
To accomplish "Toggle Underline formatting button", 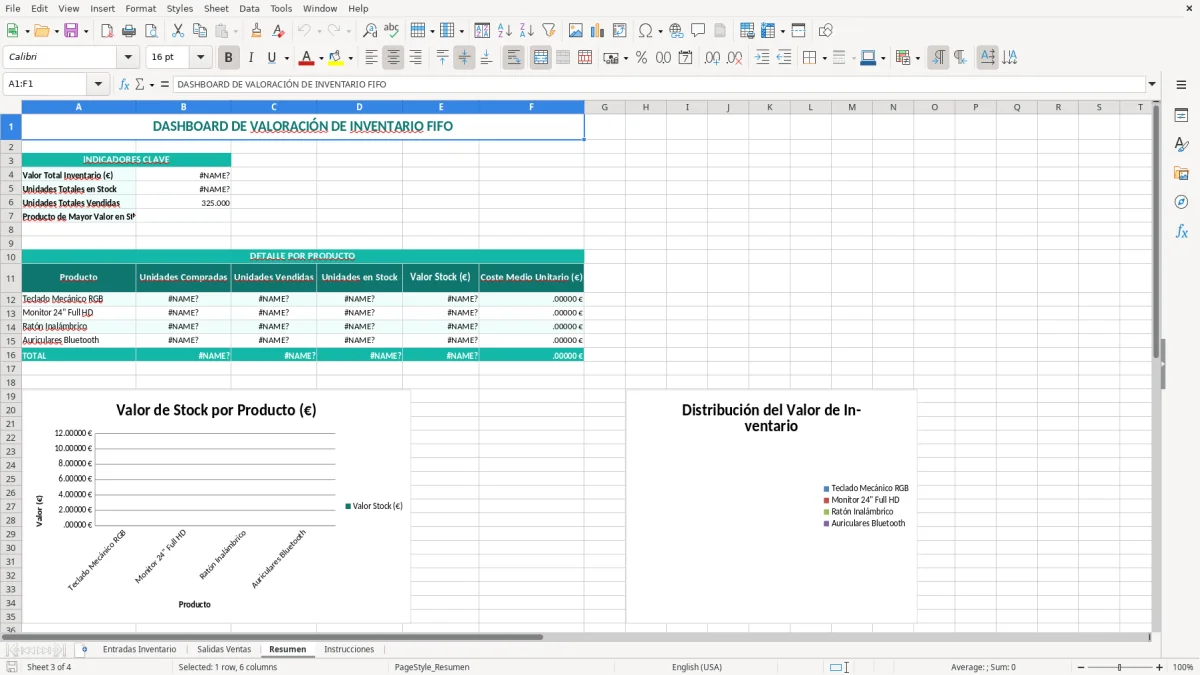I will (x=271, y=58).
